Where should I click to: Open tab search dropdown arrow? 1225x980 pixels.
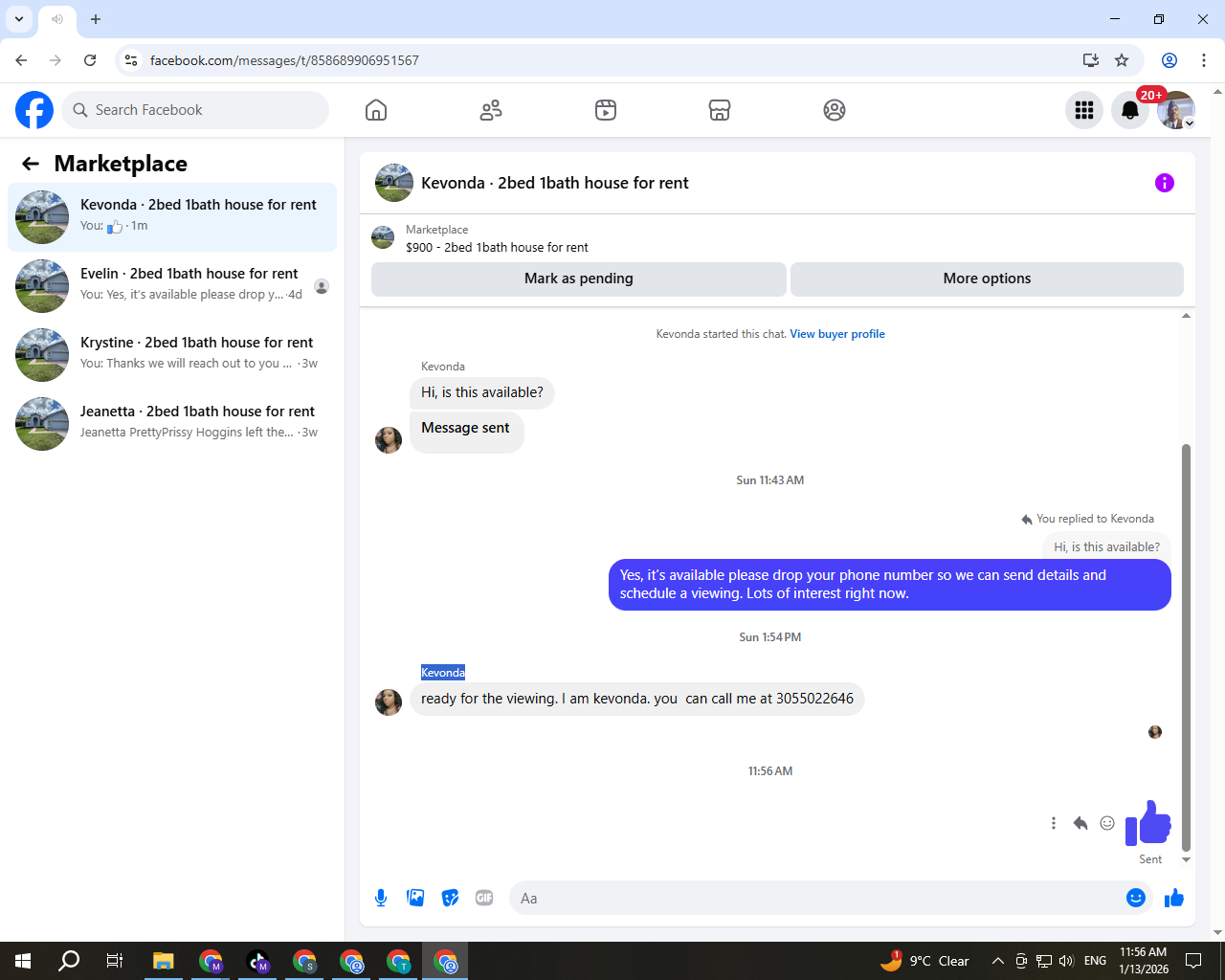point(19,19)
